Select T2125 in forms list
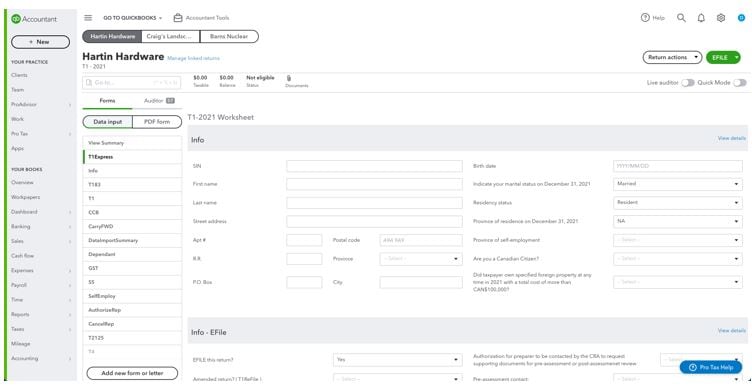 (x=132, y=338)
